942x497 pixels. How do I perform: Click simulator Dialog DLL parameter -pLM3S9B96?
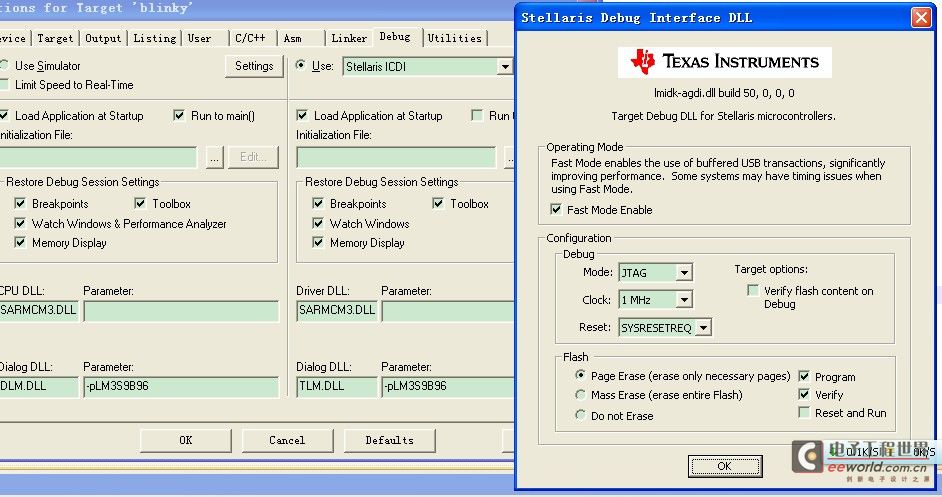tap(181, 386)
